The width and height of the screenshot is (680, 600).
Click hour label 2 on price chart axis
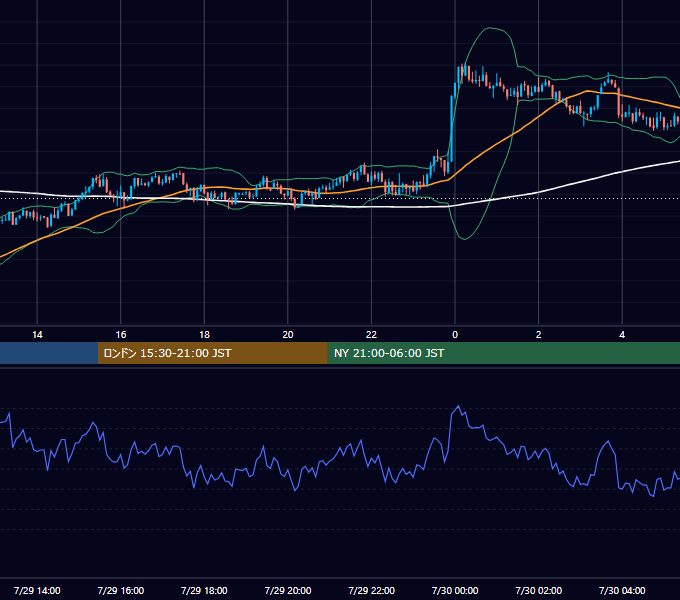click(x=539, y=335)
